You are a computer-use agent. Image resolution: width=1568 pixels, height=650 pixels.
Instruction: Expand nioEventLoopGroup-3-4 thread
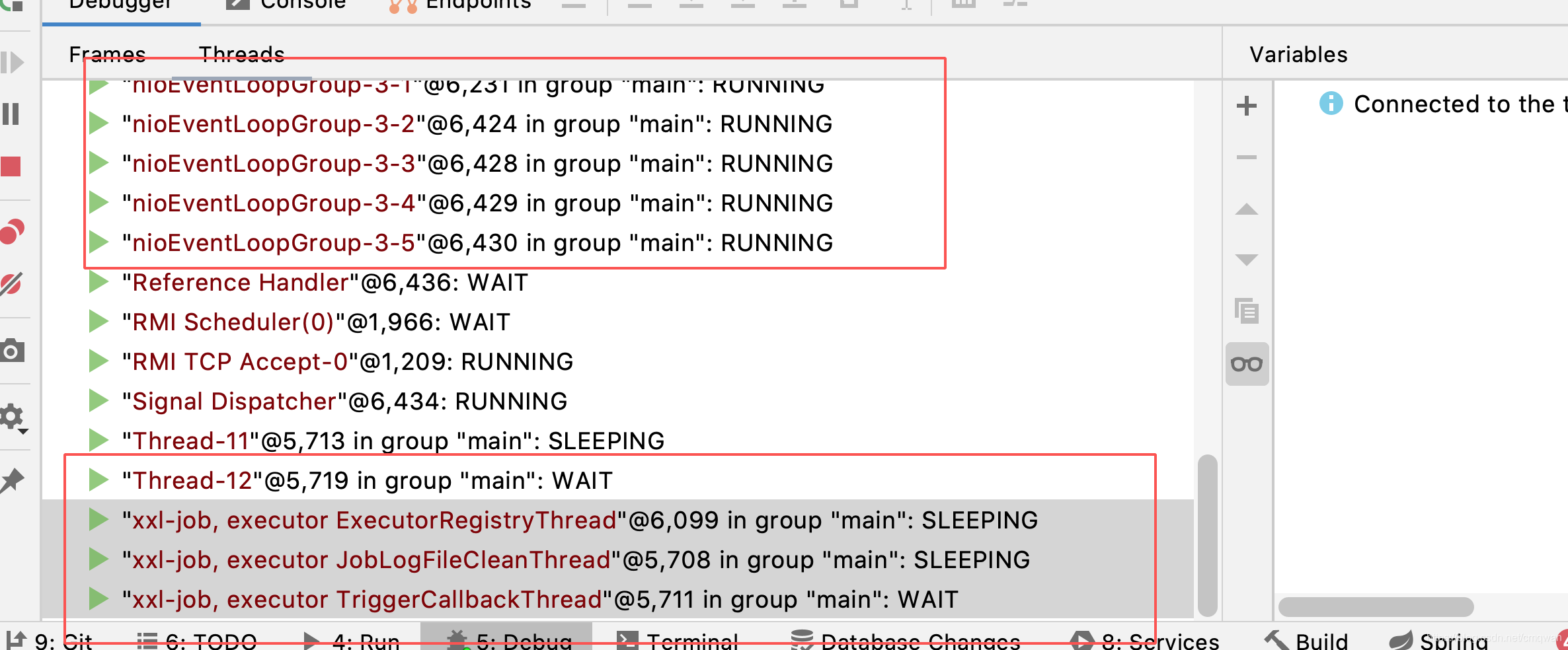pos(98,202)
